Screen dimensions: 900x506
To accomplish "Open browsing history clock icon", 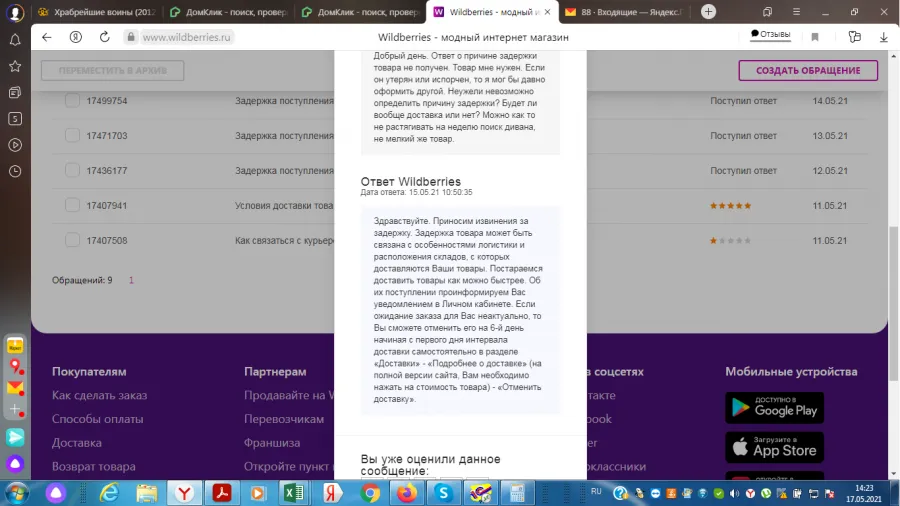I will (15, 172).
